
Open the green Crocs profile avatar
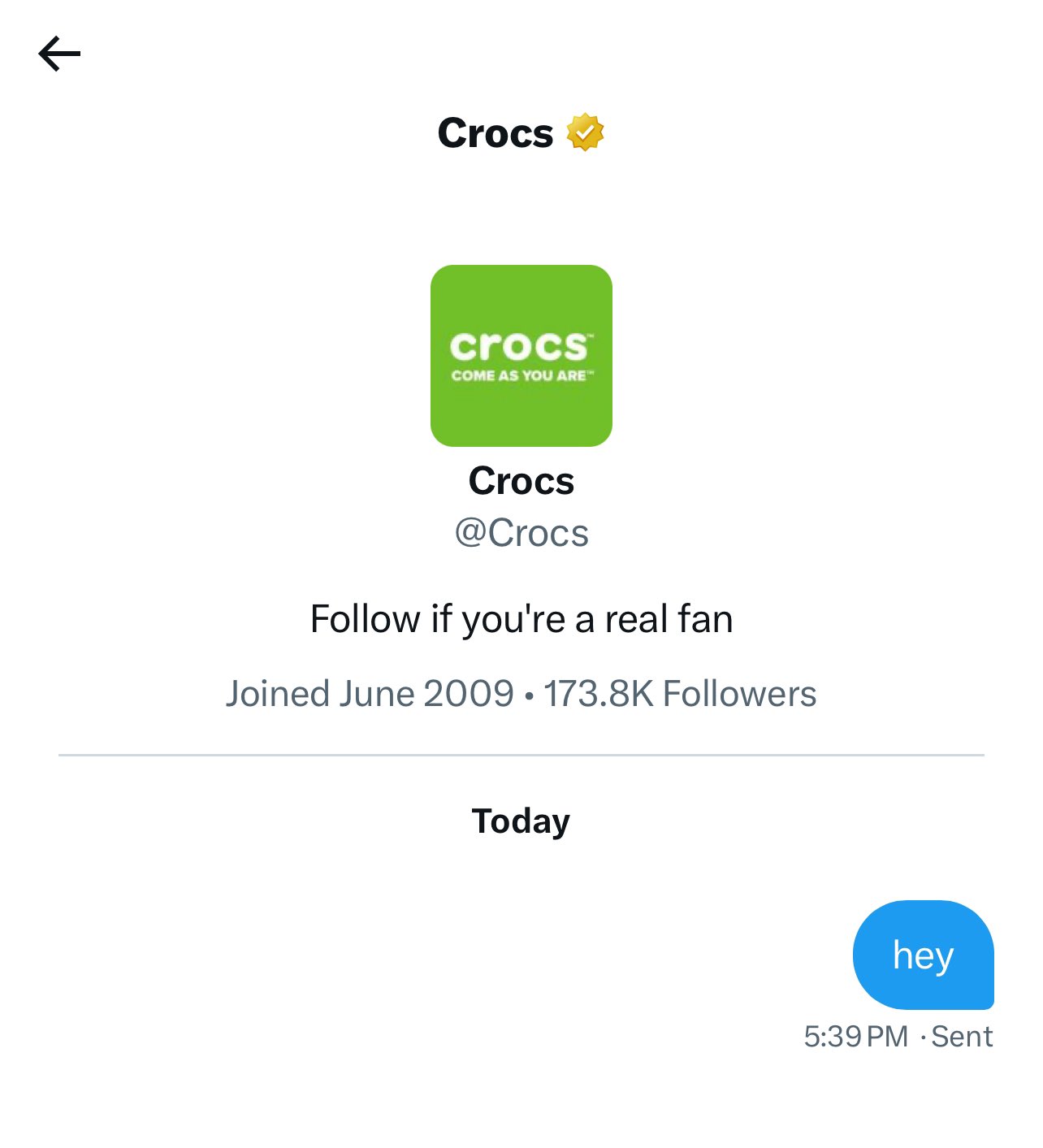tap(521, 356)
